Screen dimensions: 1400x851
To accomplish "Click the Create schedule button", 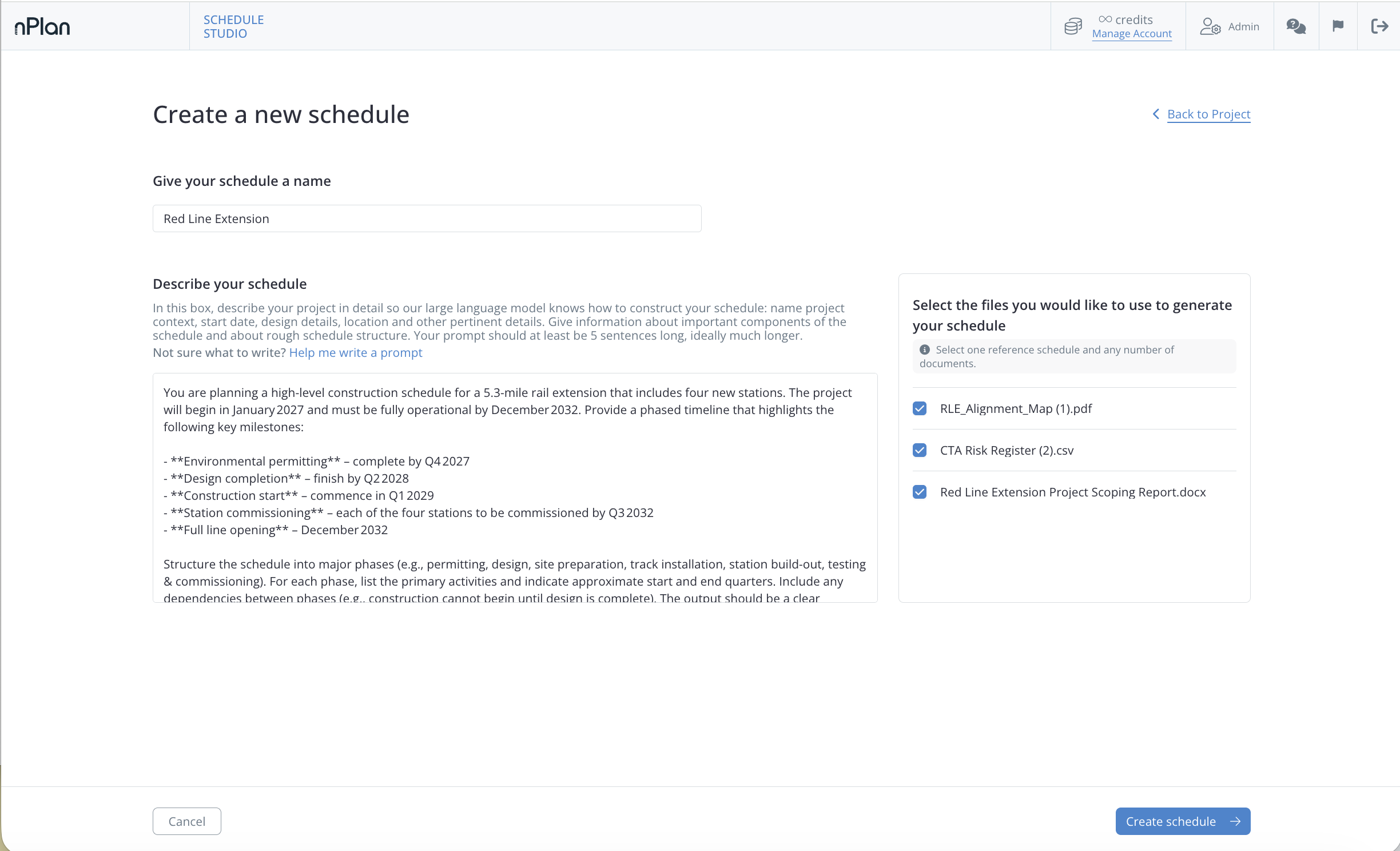I will click(x=1183, y=821).
